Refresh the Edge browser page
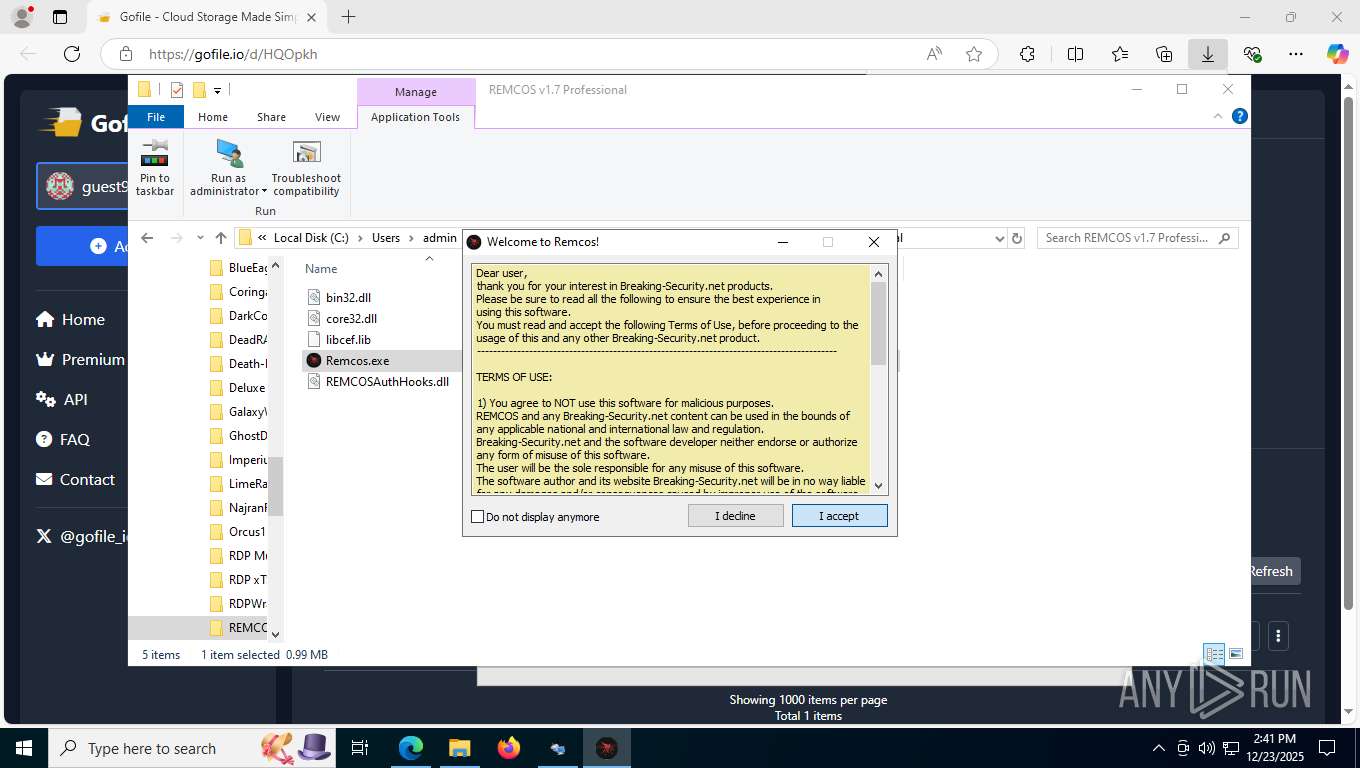This screenshot has height=768, width=1360. (x=71, y=54)
